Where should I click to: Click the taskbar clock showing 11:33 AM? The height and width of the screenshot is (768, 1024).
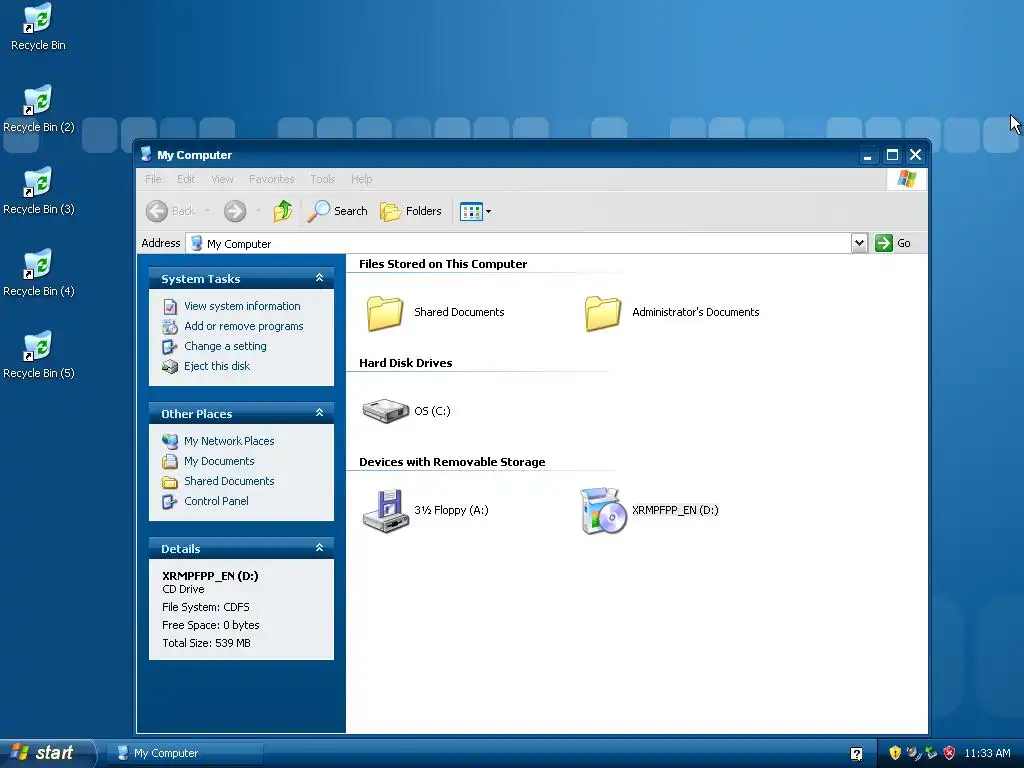pos(987,753)
